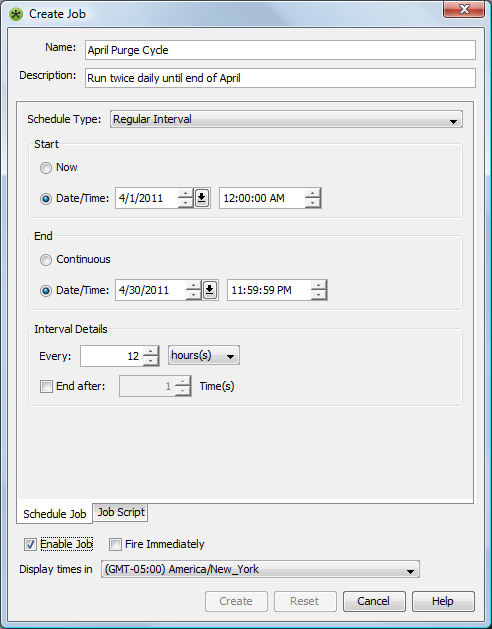Open the End date calendar picker icon
Screen dimensions: 492x629
pos(210,290)
